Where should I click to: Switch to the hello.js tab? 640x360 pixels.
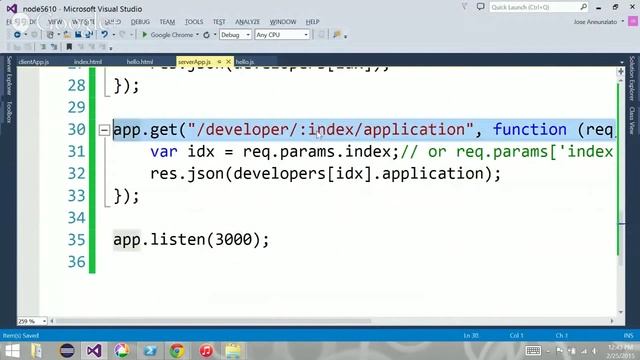point(245,62)
